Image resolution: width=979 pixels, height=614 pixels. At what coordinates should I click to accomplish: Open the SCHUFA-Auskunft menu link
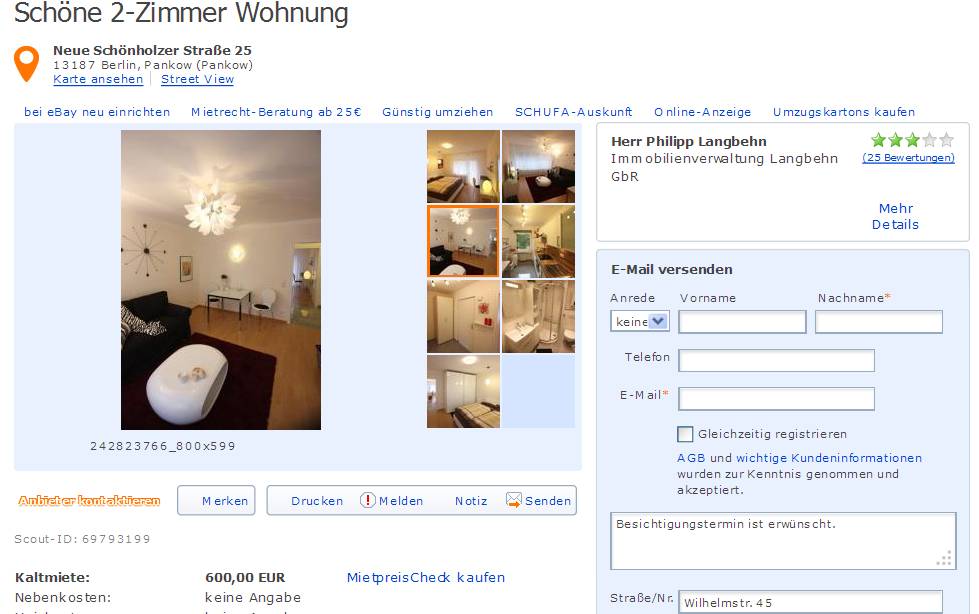point(573,112)
